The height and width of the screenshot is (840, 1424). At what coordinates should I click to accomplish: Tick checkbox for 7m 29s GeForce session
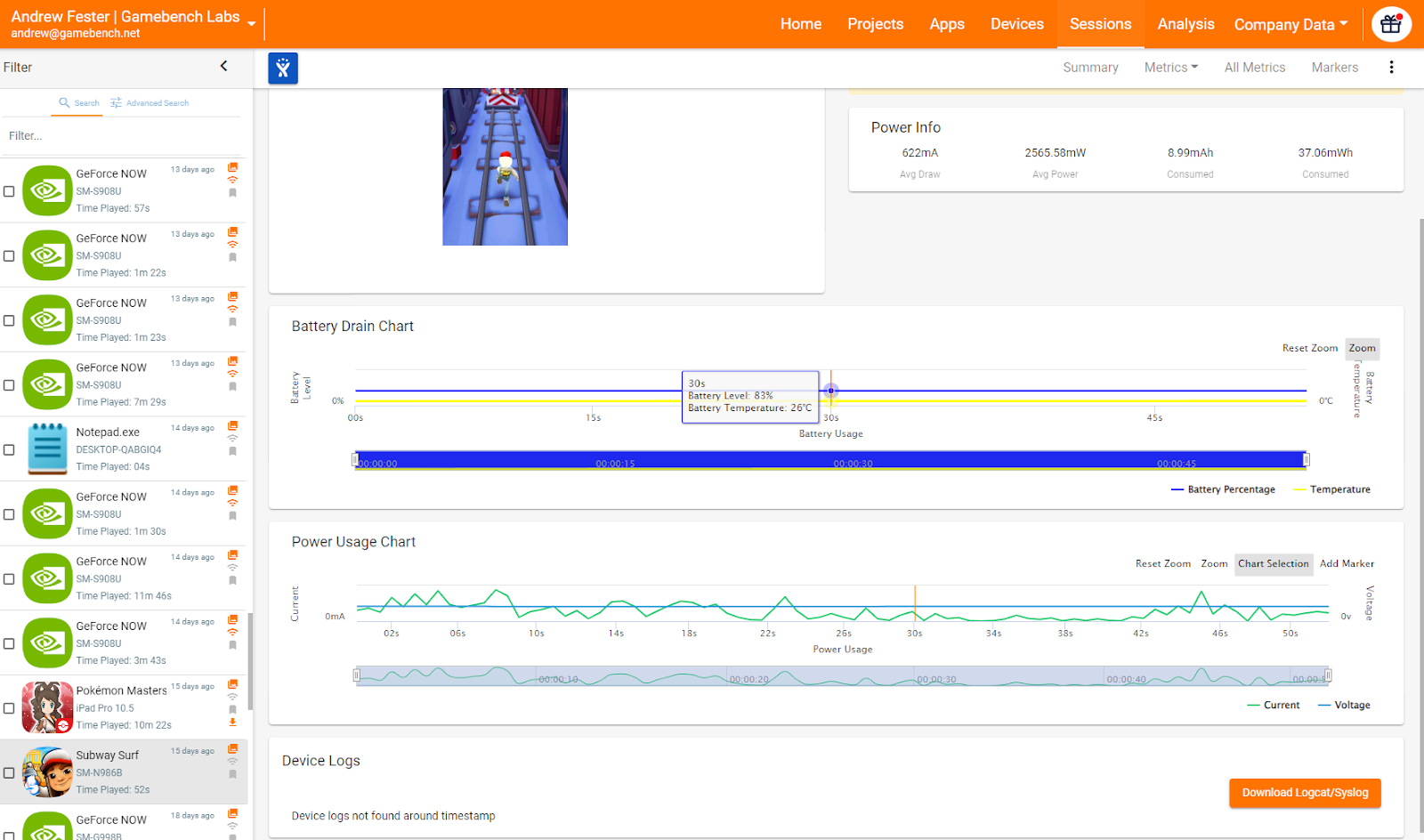[9, 385]
